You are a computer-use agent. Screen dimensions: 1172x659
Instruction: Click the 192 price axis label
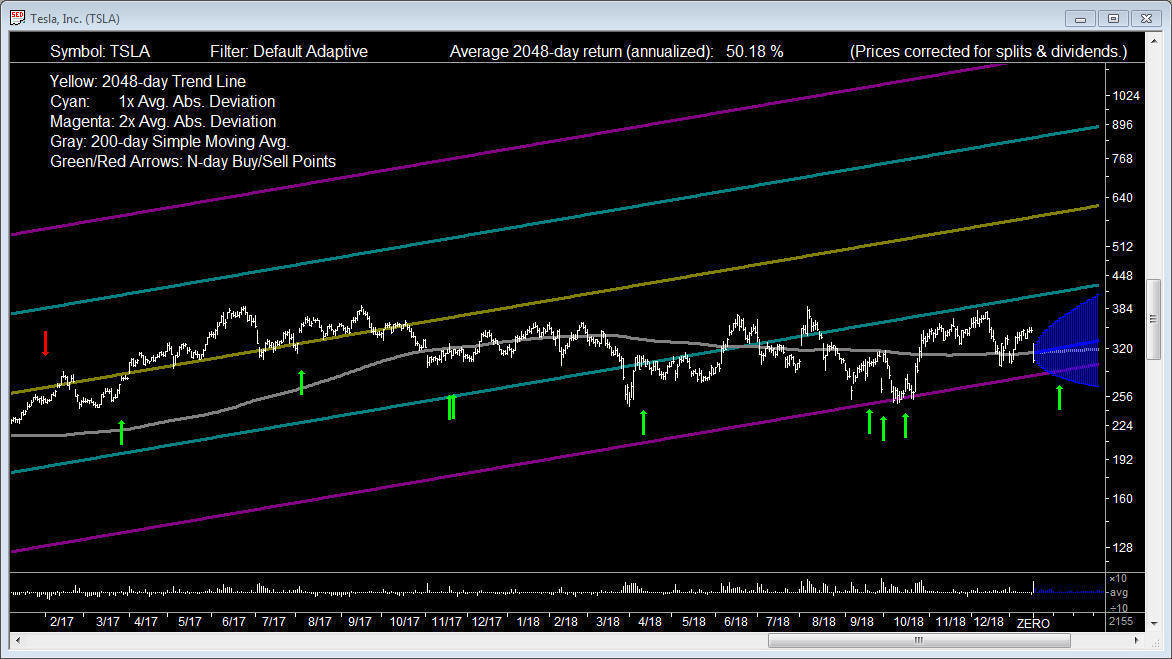tap(1122, 460)
